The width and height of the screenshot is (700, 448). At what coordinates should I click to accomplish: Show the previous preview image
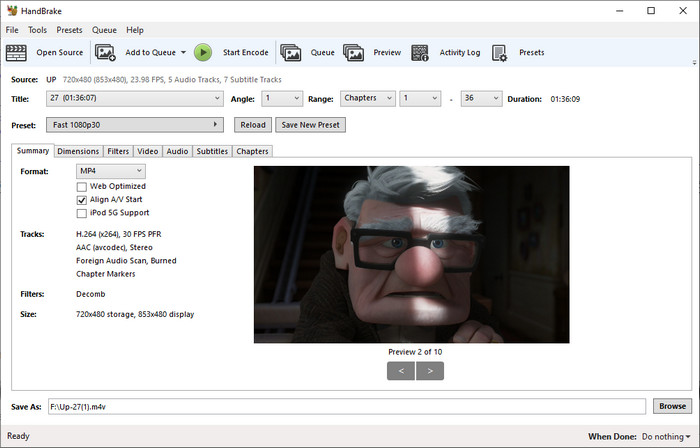pyautogui.click(x=401, y=371)
